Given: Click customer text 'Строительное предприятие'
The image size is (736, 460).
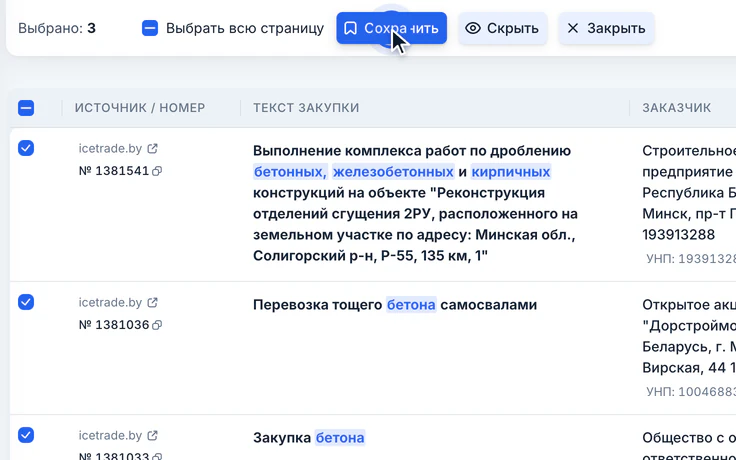Looking at the screenshot, I should pos(689,161).
